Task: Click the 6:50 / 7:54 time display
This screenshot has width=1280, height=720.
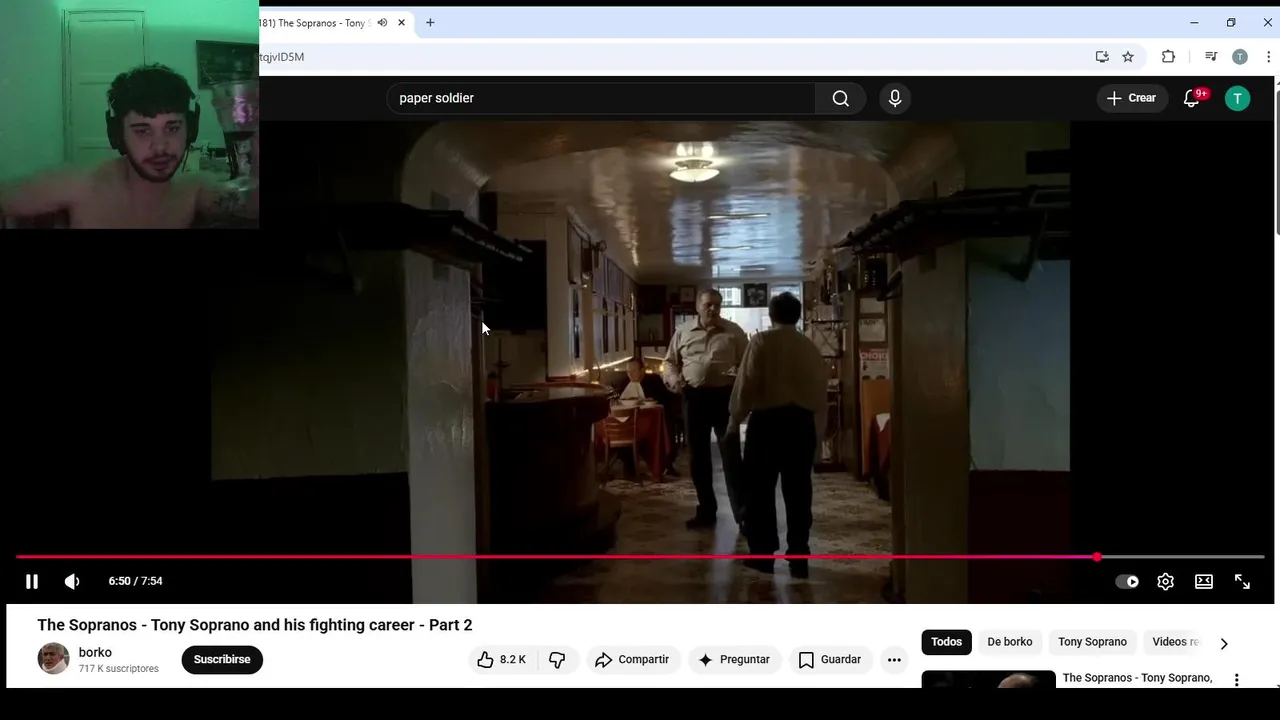Action: pos(135,581)
